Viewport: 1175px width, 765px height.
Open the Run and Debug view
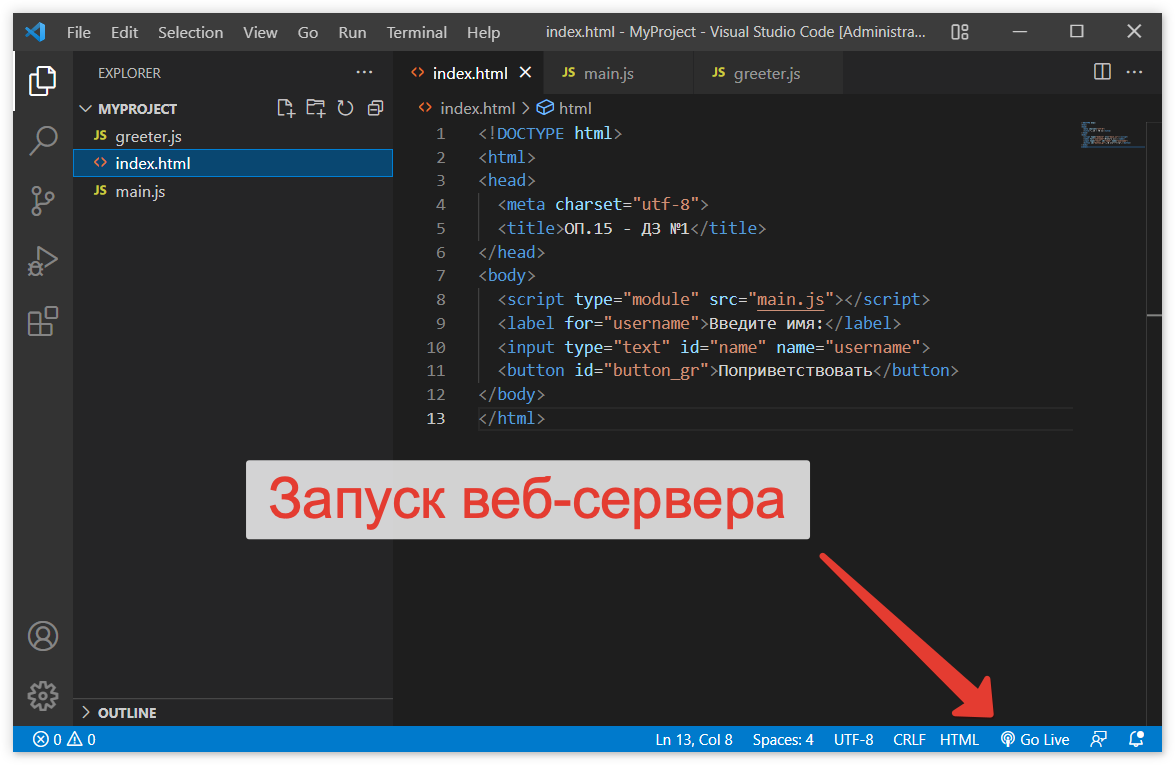pos(42,262)
